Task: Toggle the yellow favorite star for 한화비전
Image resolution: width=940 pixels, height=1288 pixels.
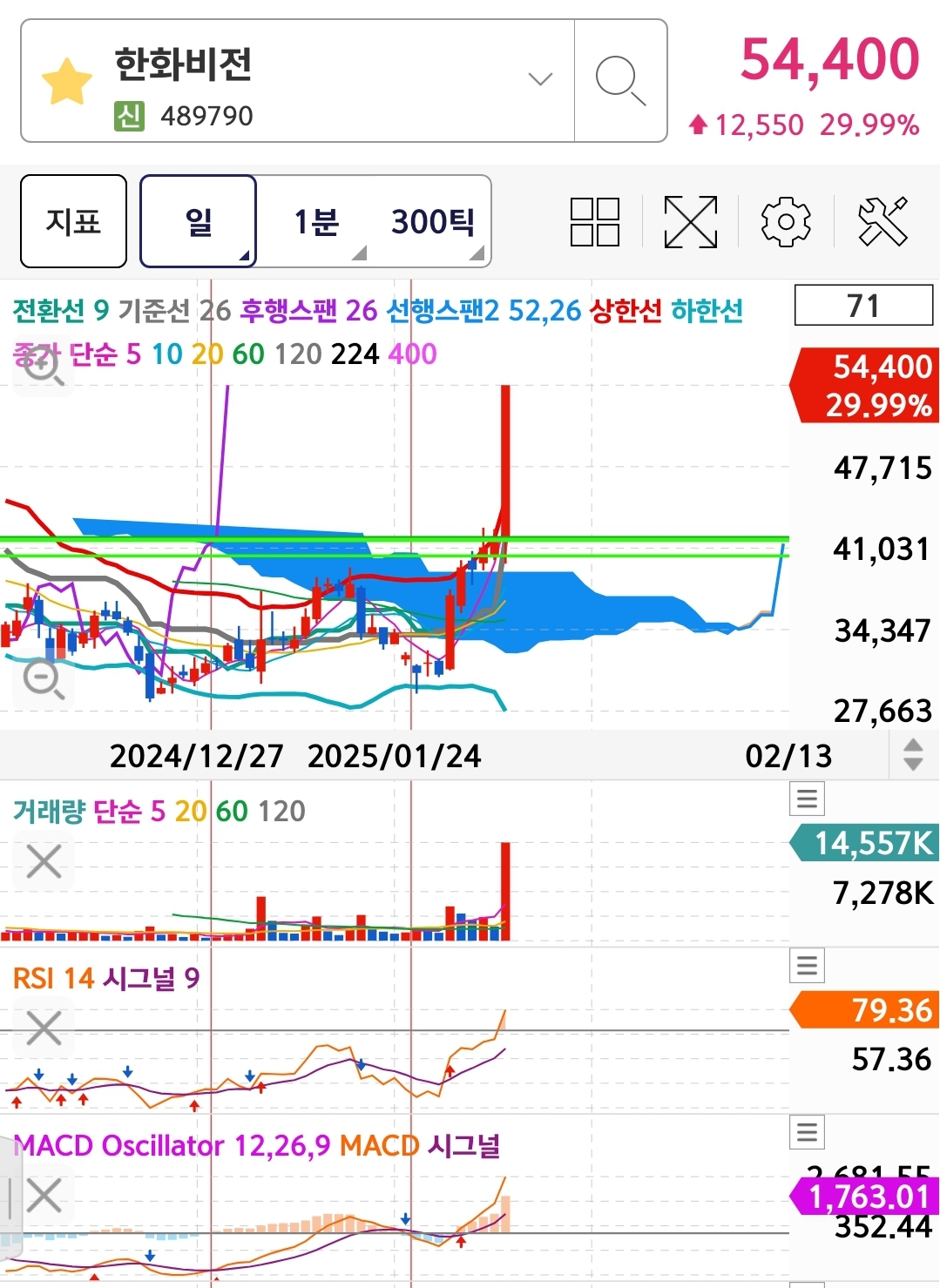Action: (67, 82)
